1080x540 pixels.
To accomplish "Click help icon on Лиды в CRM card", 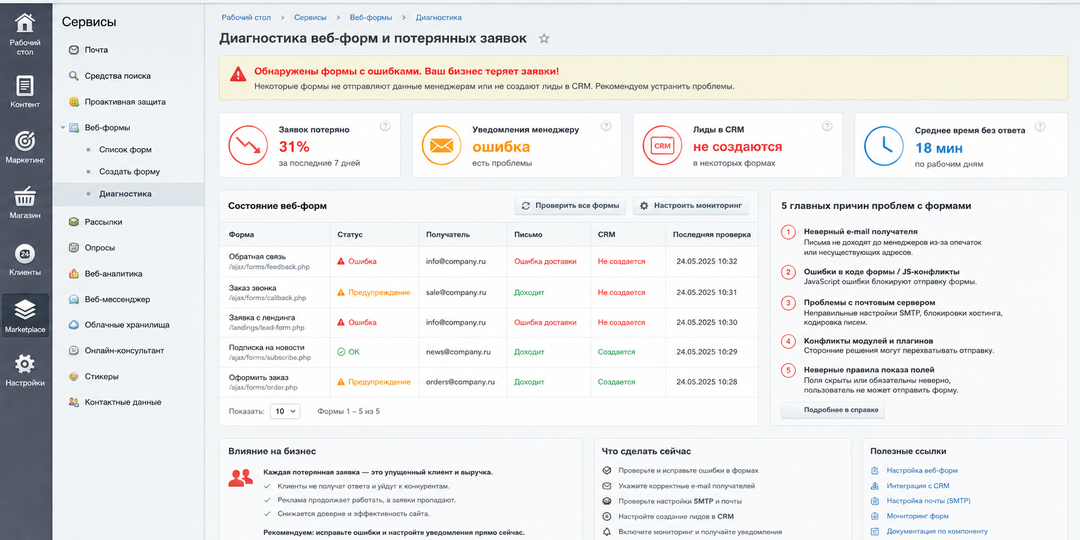I will coord(827,126).
